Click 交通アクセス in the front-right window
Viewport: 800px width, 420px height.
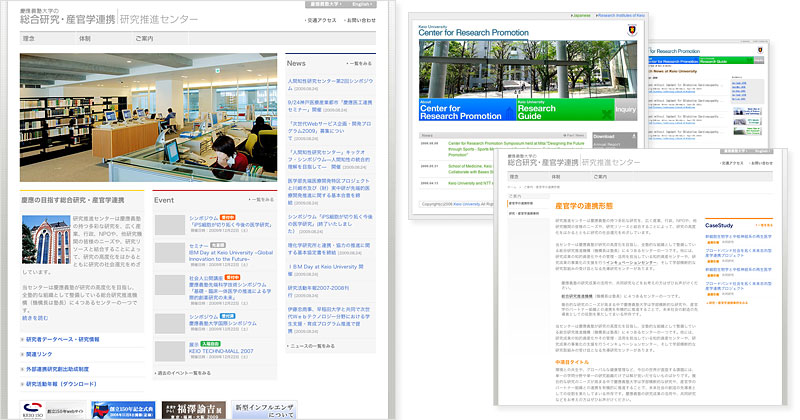pyautogui.click(x=732, y=163)
